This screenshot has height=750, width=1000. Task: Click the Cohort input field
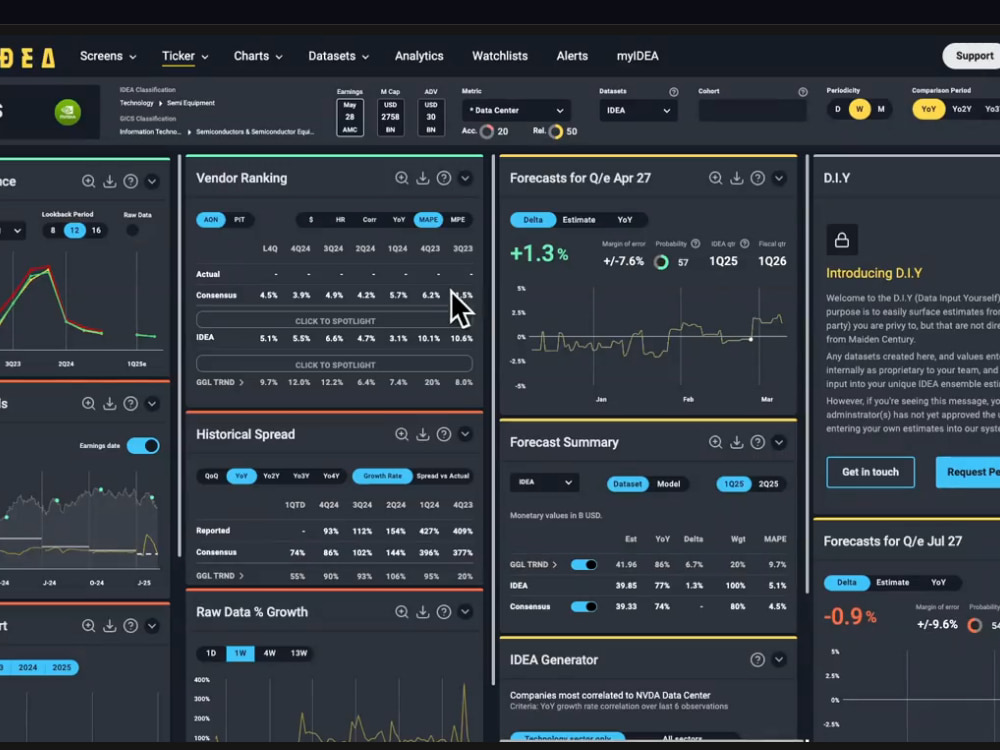point(753,110)
